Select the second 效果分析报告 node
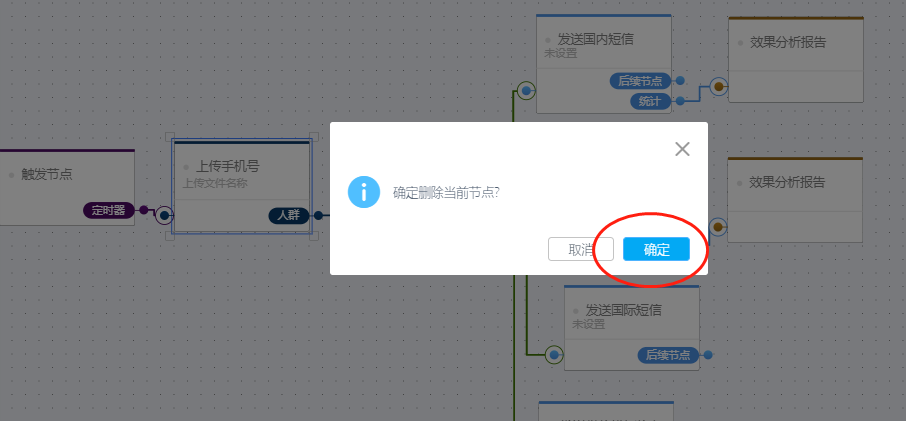Image resolution: width=906 pixels, height=421 pixels. pos(795,200)
